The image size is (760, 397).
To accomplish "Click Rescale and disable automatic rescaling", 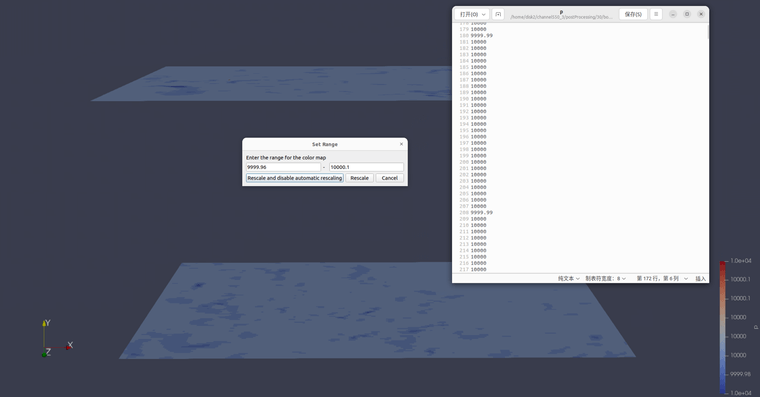I will (295, 178).
